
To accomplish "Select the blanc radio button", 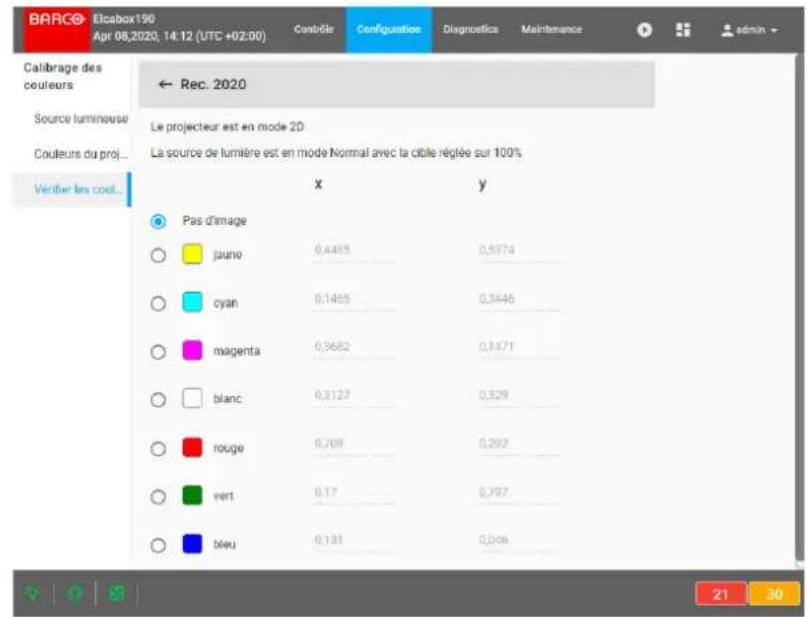I will [158, 400].
